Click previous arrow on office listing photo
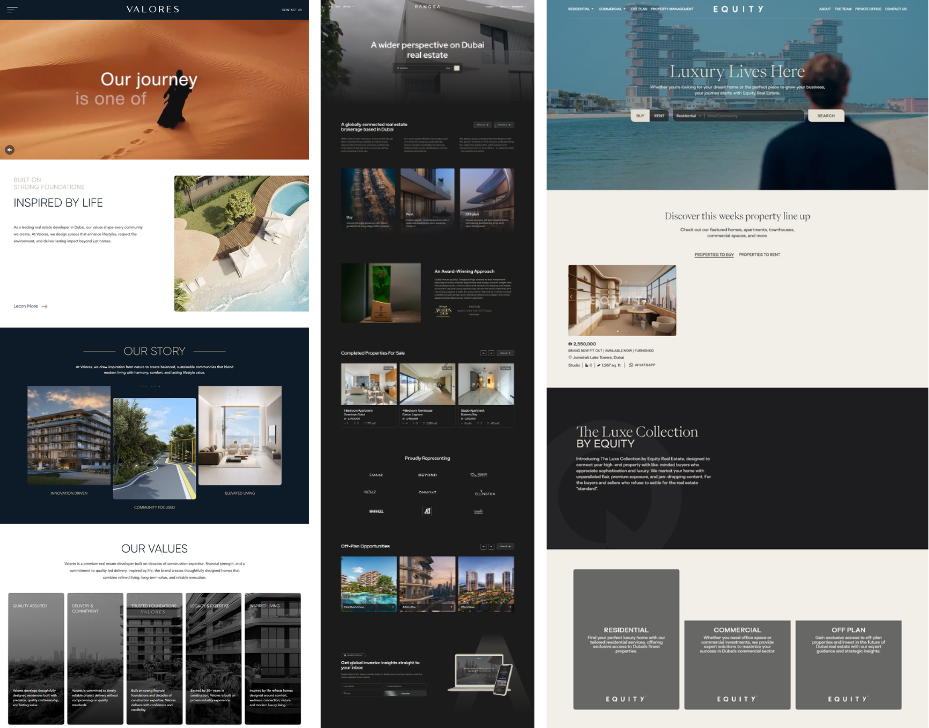Viewport: 929px width, 728px height. tap(572, 297)
